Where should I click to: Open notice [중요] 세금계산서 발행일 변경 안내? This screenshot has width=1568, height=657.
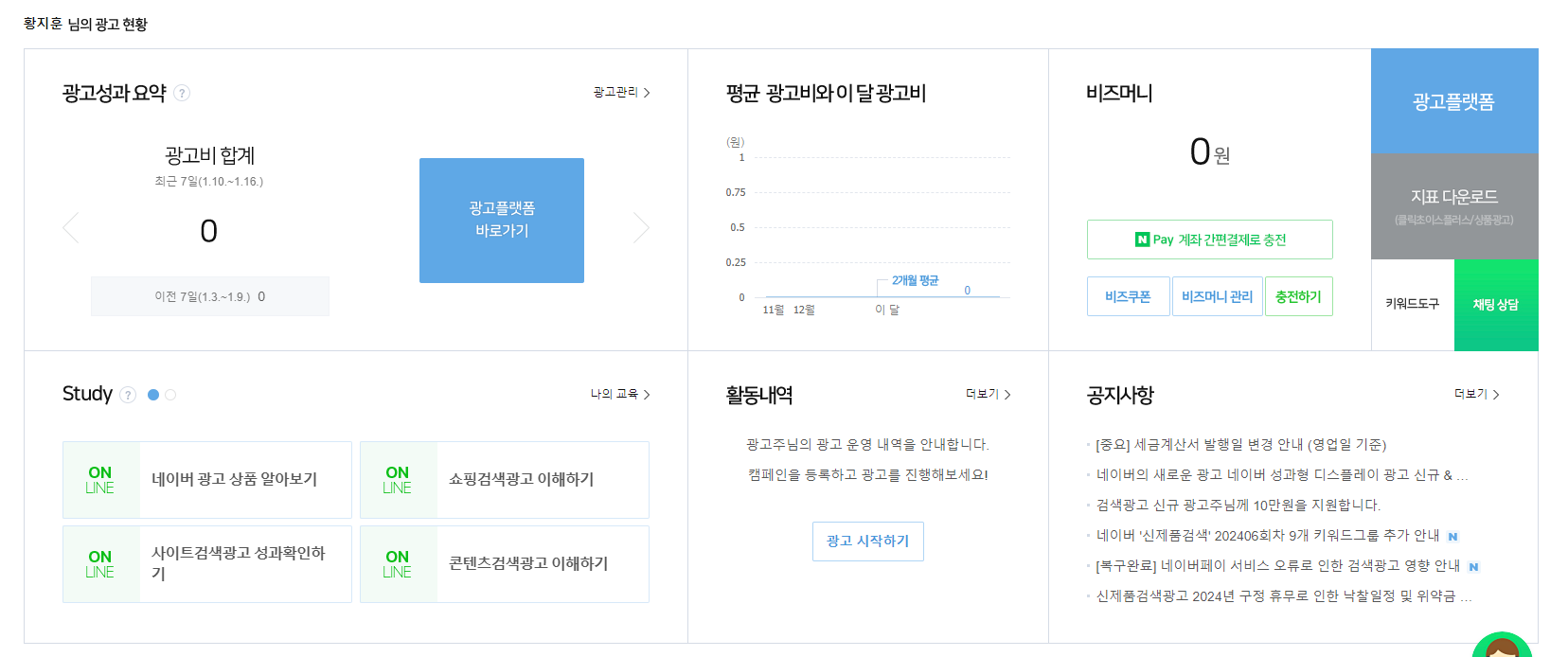tap(1240, 445)
